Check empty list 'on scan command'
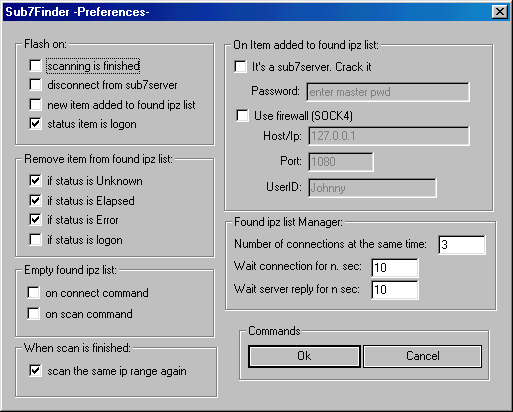This screenshot has height=412, width=513. 34,314
